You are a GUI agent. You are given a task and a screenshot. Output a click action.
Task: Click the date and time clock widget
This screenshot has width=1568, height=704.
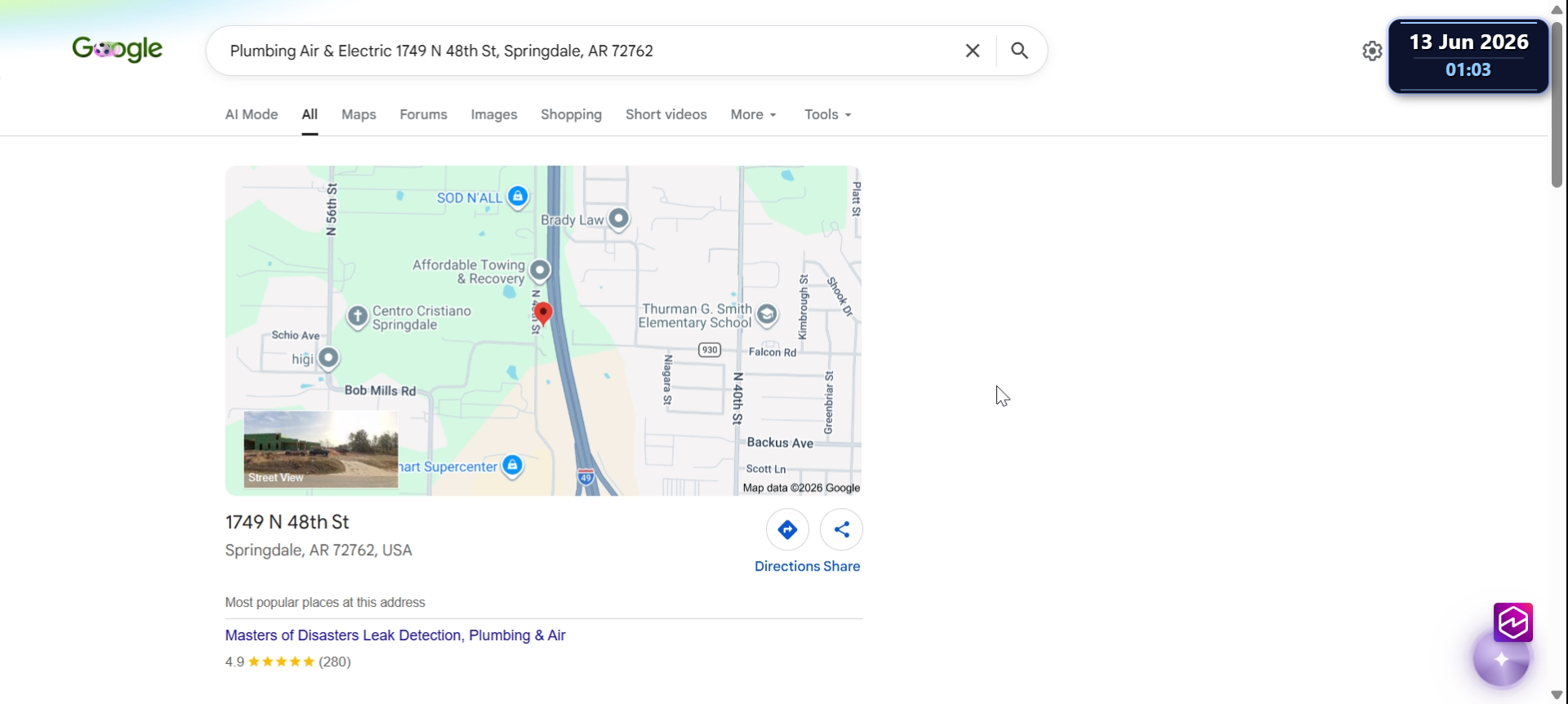point(1468,56)
